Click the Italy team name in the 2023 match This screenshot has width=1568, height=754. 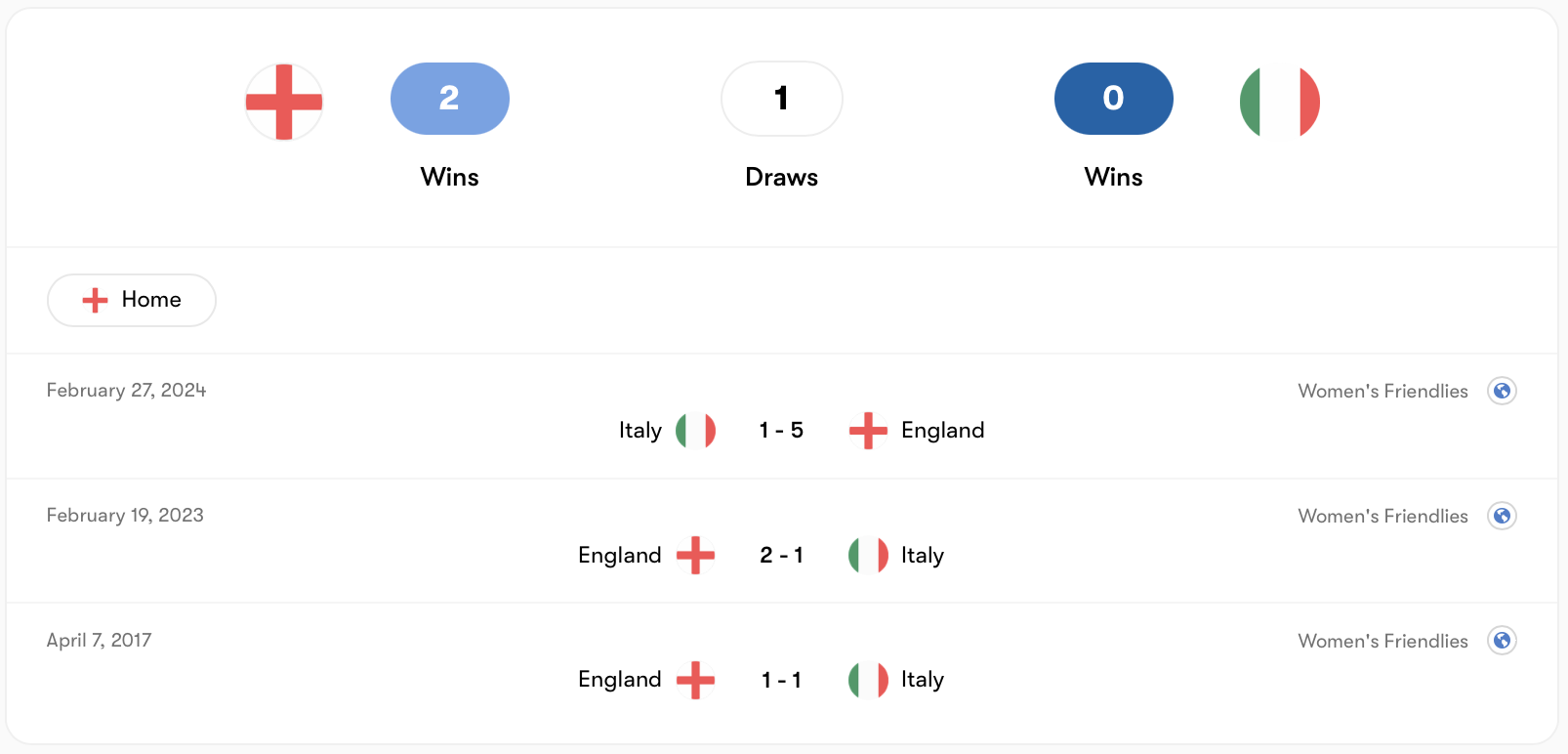[x=923, y=556]
